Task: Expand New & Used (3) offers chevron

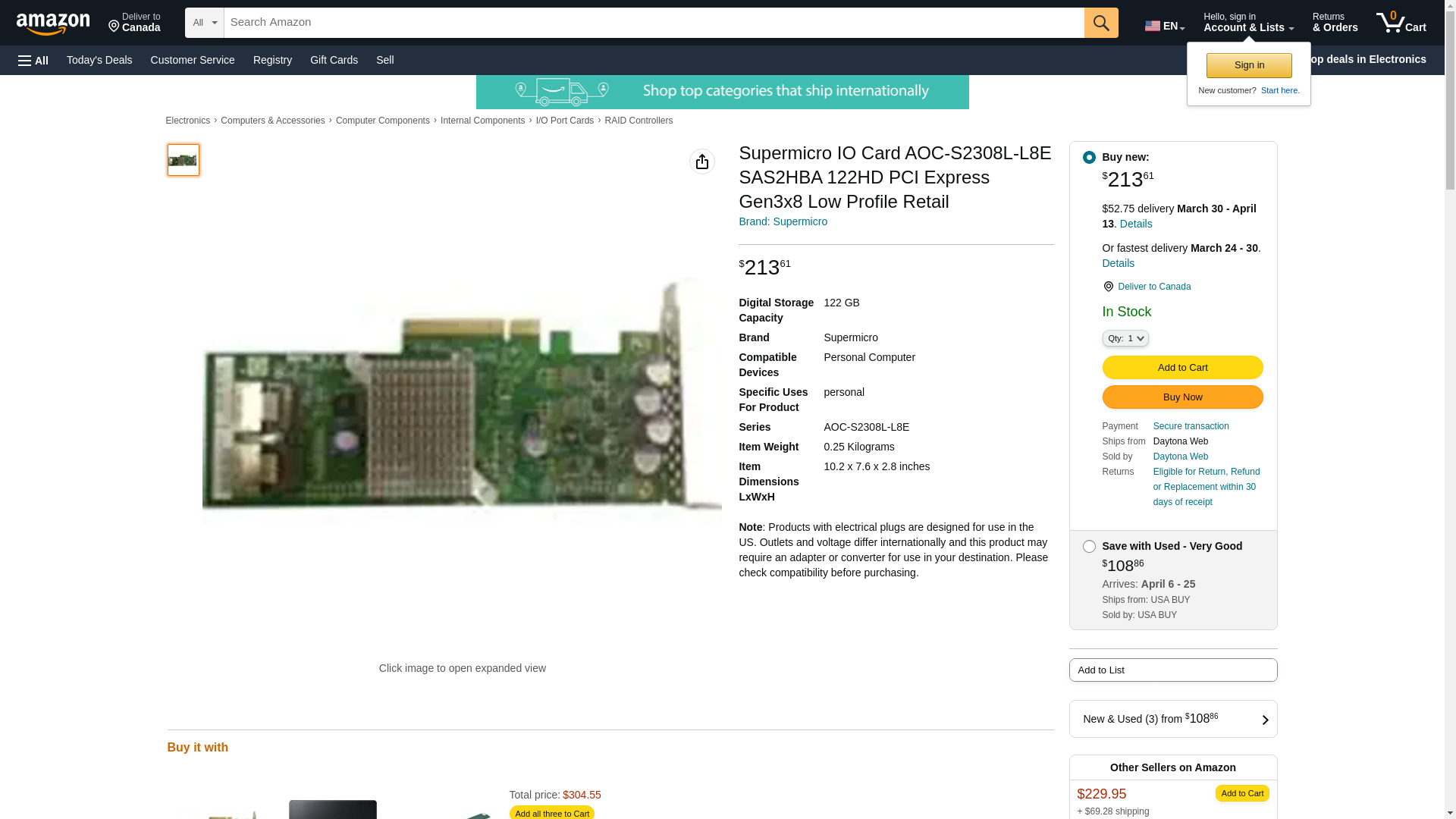Action: [x=1264, y=720]
